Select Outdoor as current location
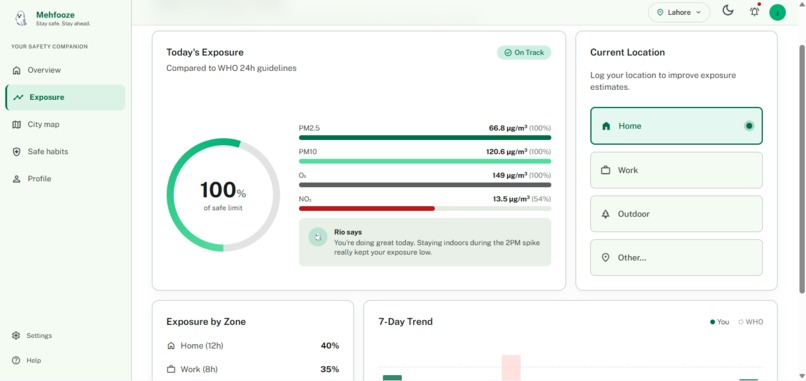806x381 pixels. [676, 214]
